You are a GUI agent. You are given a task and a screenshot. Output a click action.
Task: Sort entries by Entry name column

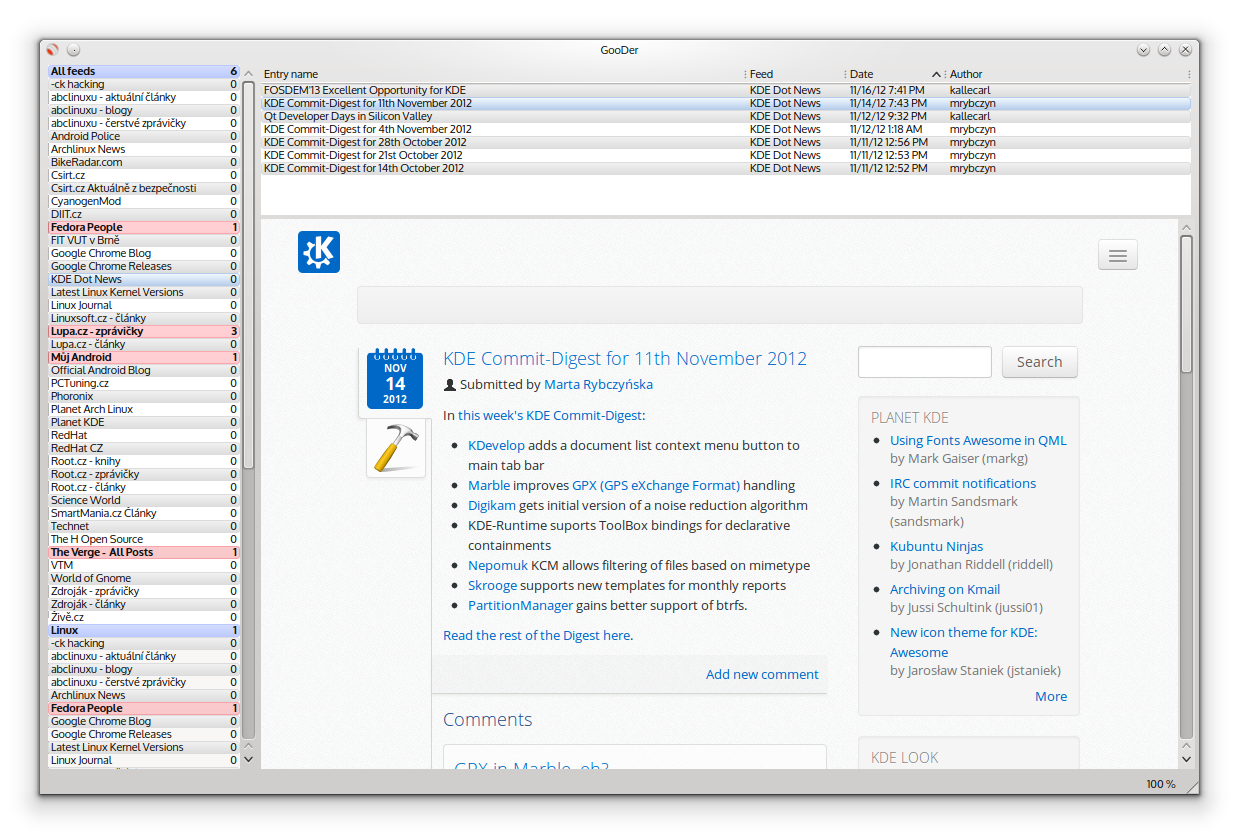pos(503,74)
